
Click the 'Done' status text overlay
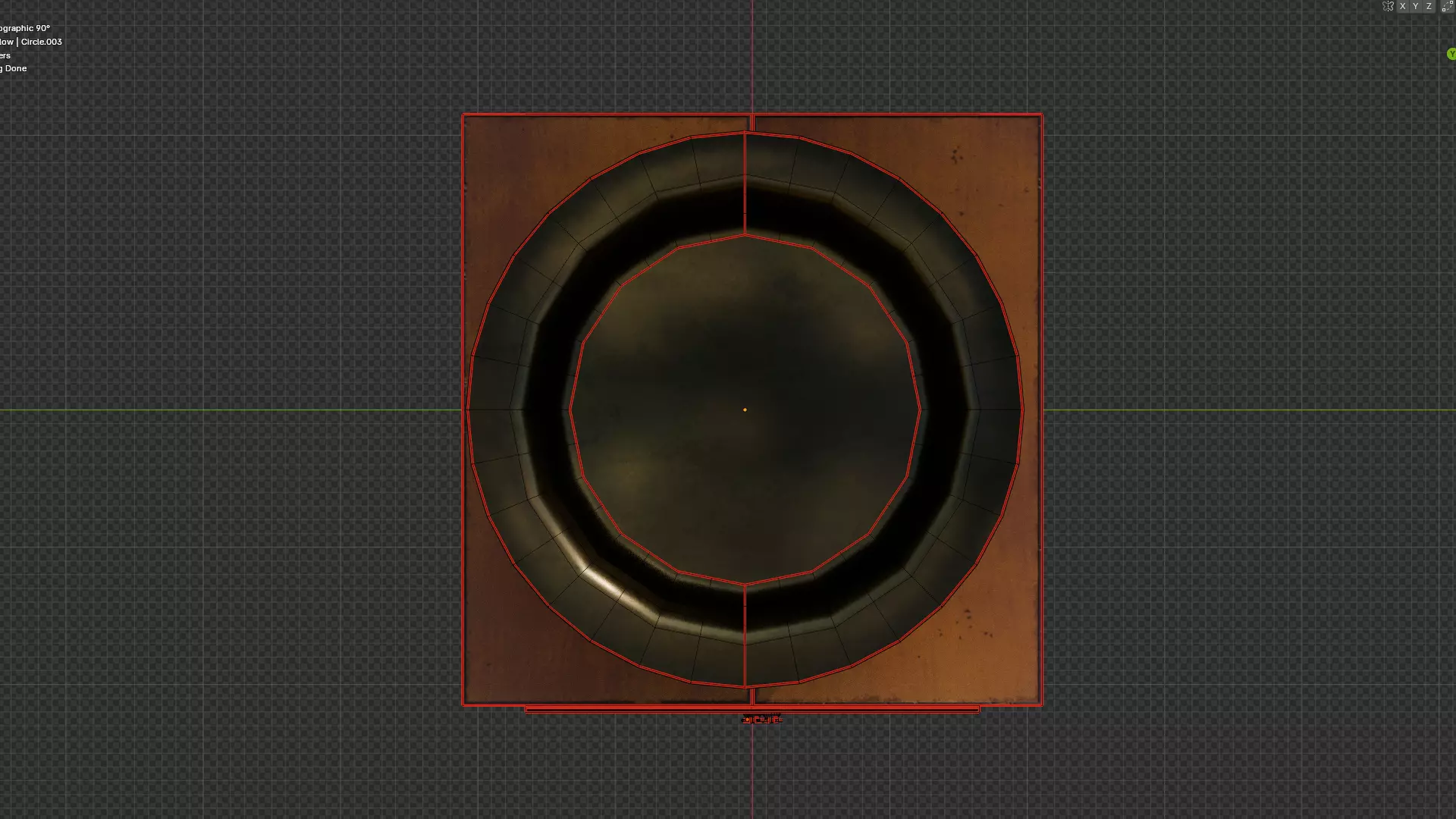click(16, 68)
